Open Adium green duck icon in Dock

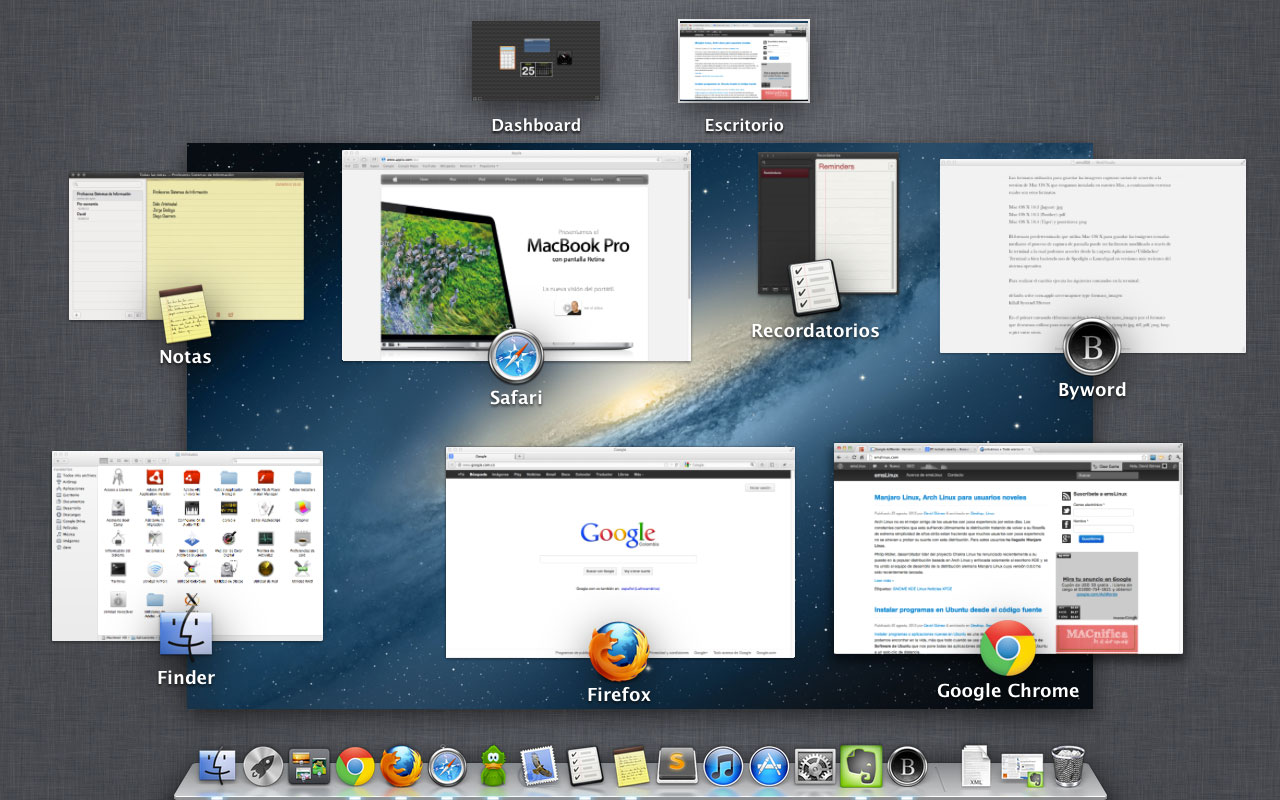(x=493, y=767)
